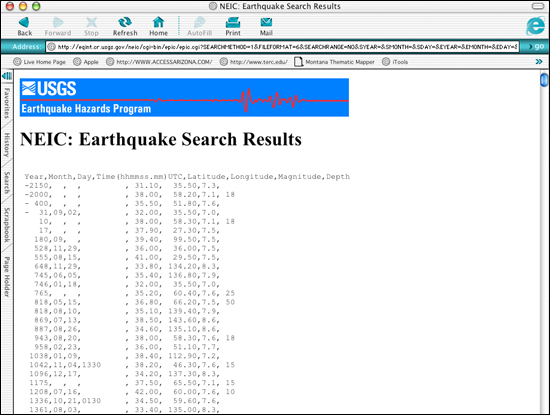Screen dimensions: 550x415
Task: Select the row '- 31,09,02'
Action: pos(122,213)
